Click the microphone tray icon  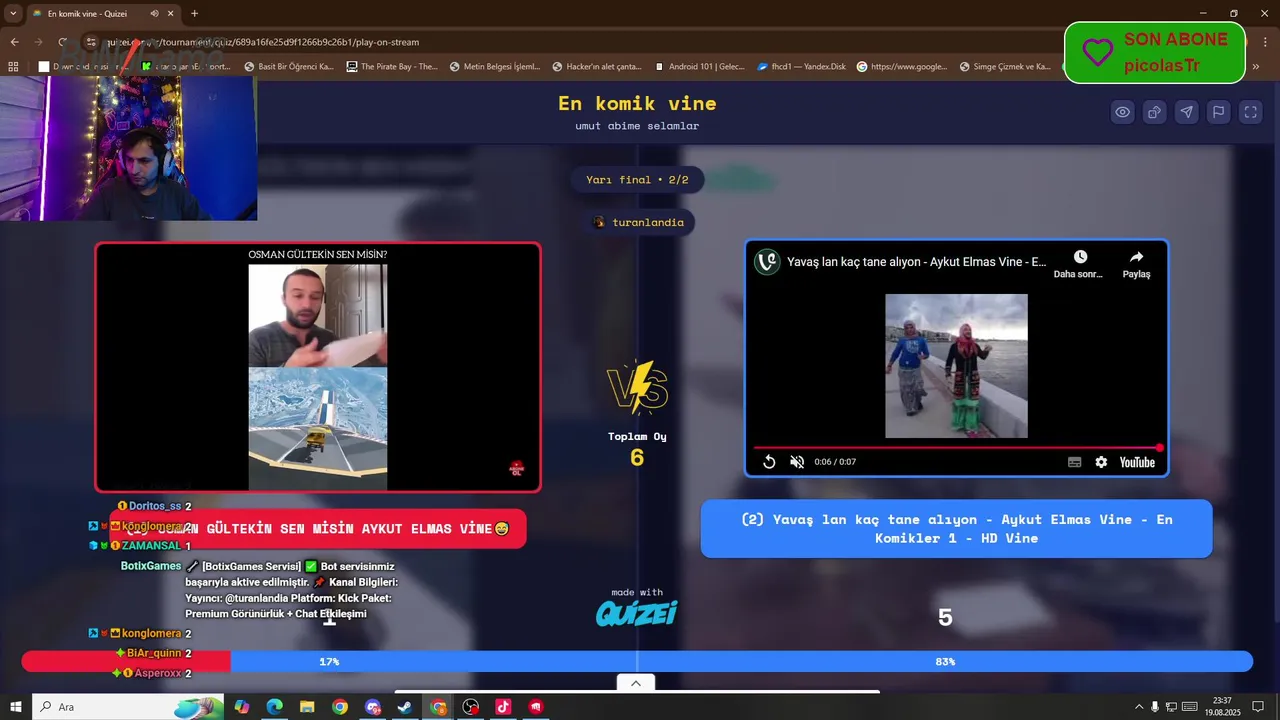[1156, 707]
